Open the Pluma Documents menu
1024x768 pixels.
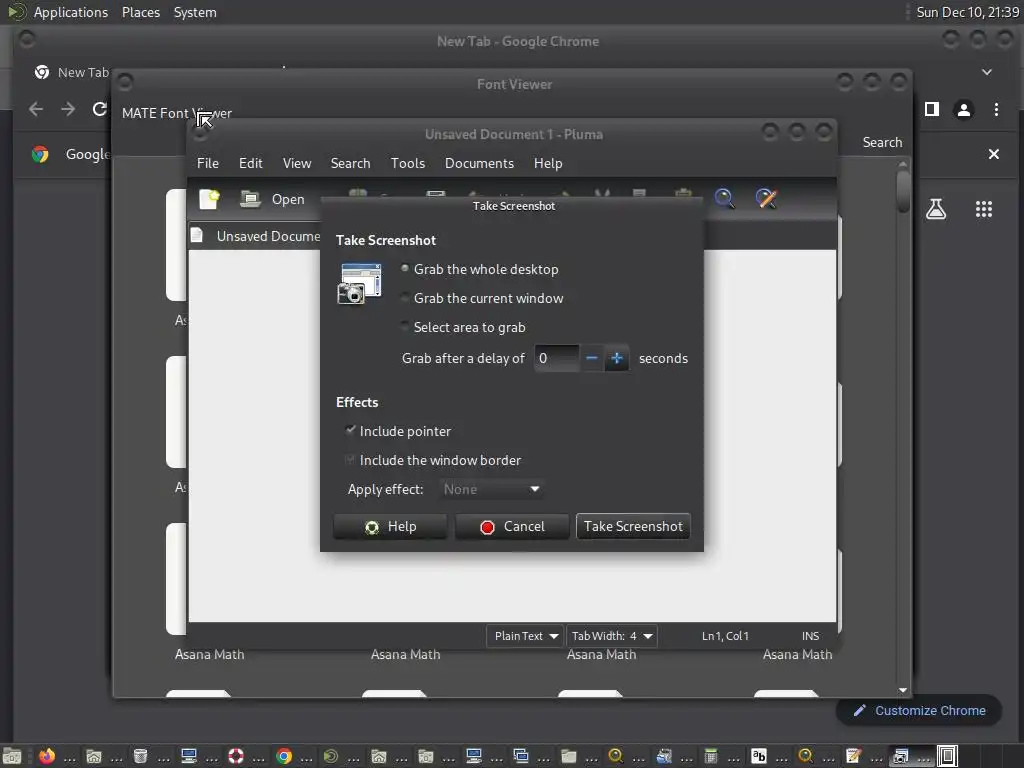click(479, 163)
